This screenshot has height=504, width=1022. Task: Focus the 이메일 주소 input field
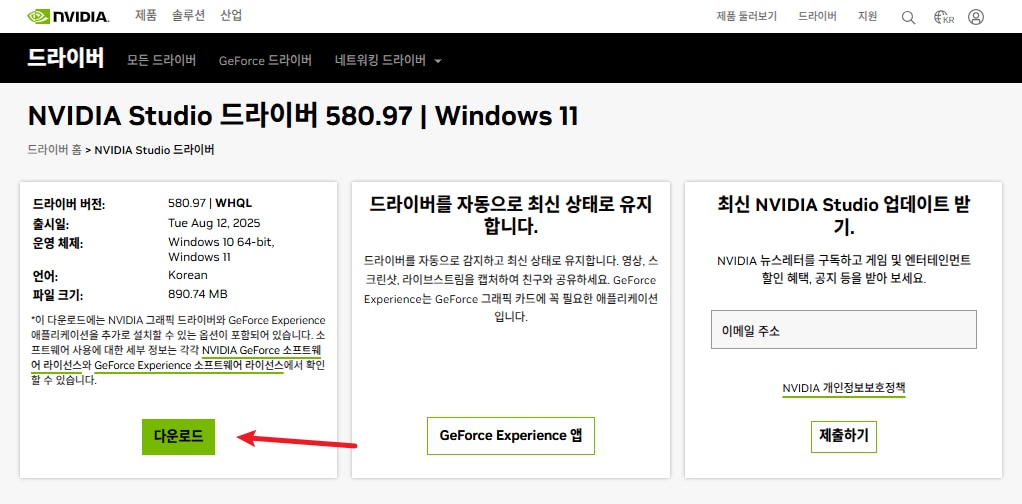[x=836, y=330]
